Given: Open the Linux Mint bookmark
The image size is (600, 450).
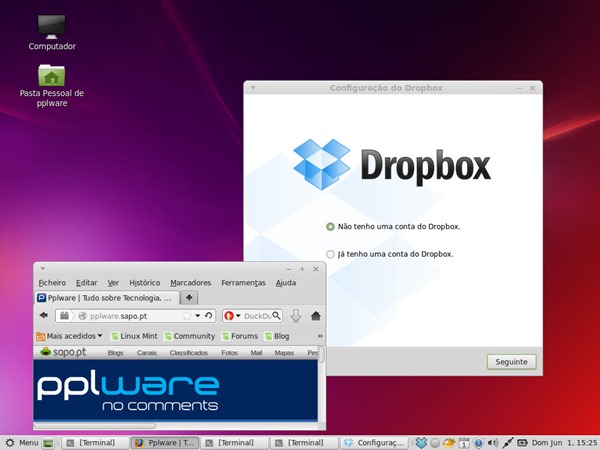Looking at the screenshot, I should [134, 336].
